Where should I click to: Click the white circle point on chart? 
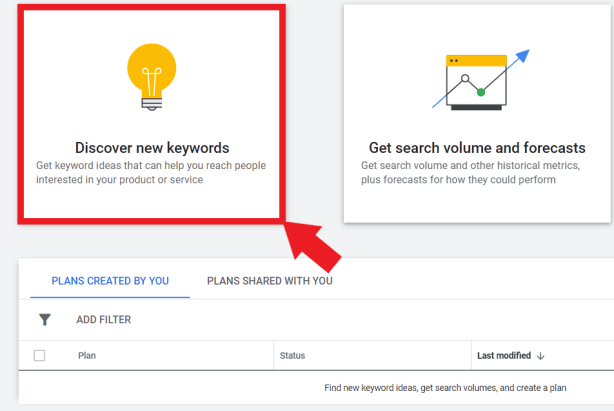coord(465,78)
